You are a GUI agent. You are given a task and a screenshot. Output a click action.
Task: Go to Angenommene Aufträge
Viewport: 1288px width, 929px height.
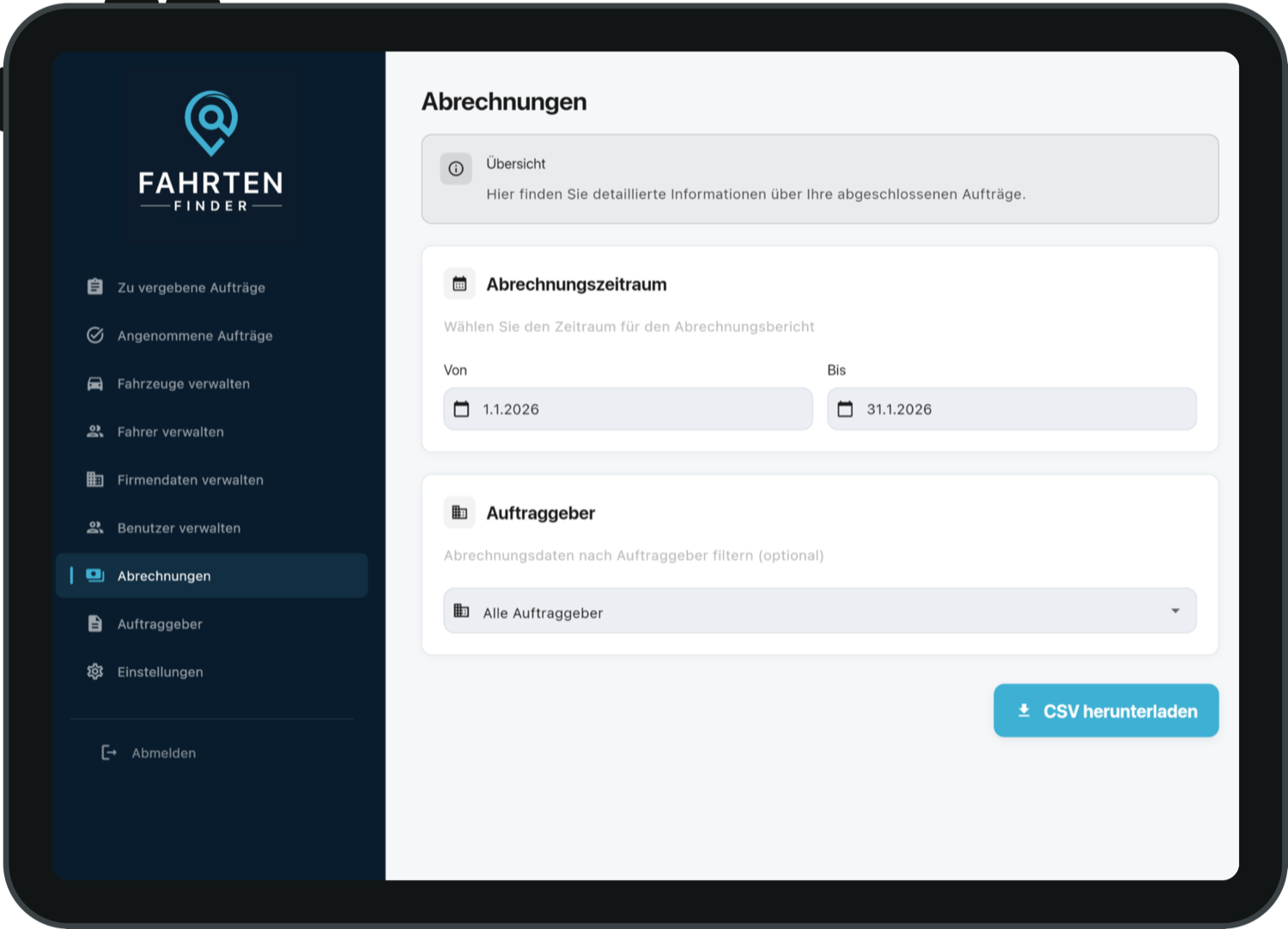[x=212, y=335]
